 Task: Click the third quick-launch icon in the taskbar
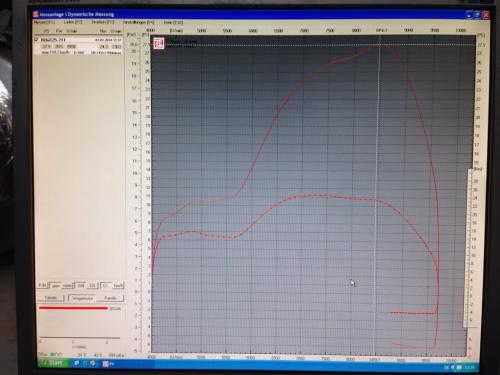coord(93,363)
